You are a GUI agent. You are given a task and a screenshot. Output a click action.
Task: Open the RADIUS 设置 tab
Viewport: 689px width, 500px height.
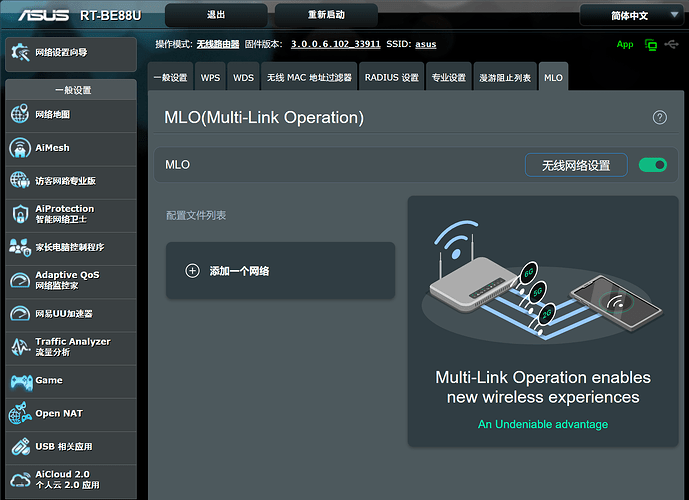391,77
